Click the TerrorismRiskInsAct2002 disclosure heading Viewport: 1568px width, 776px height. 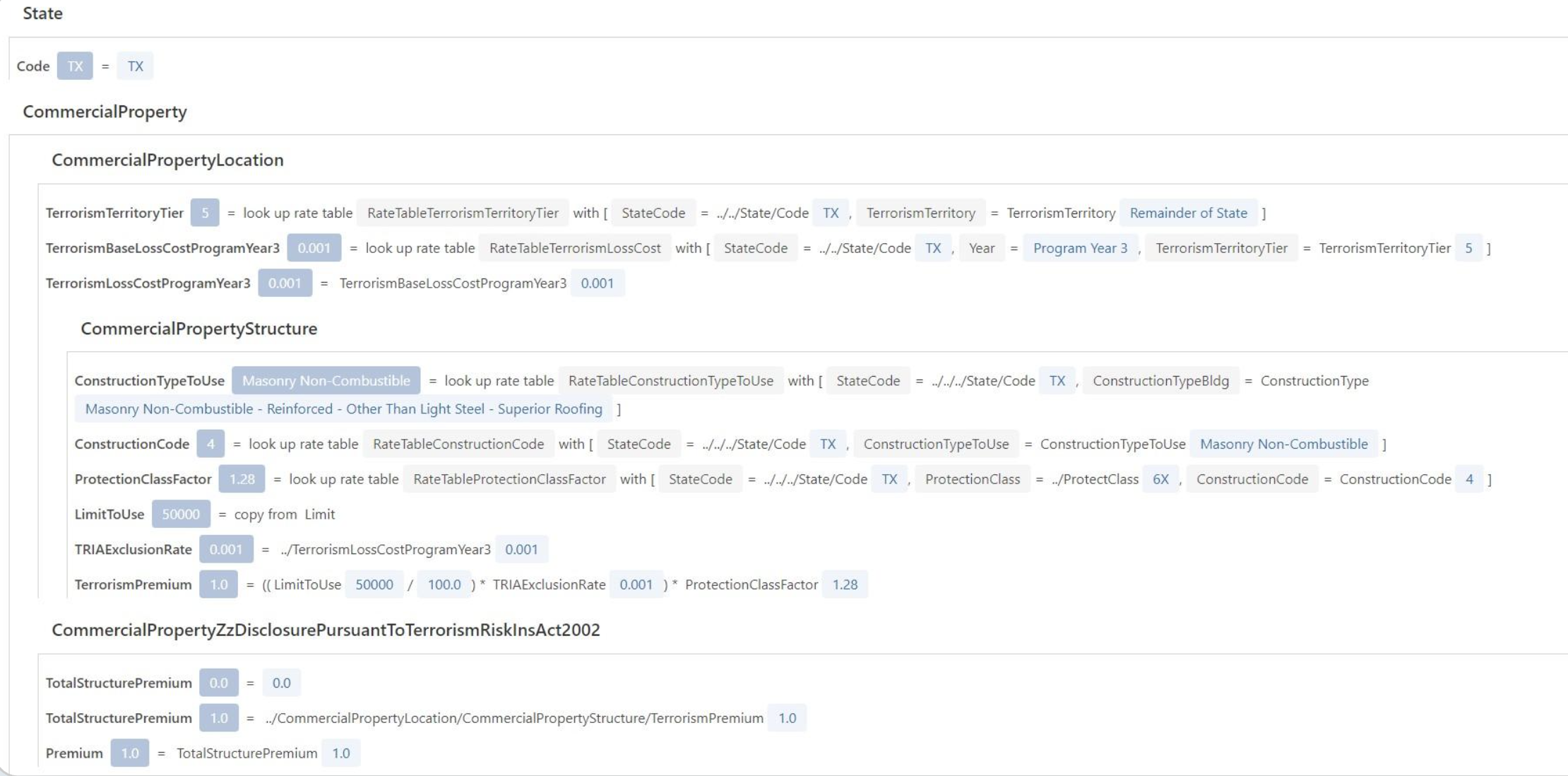click(326, 630)
